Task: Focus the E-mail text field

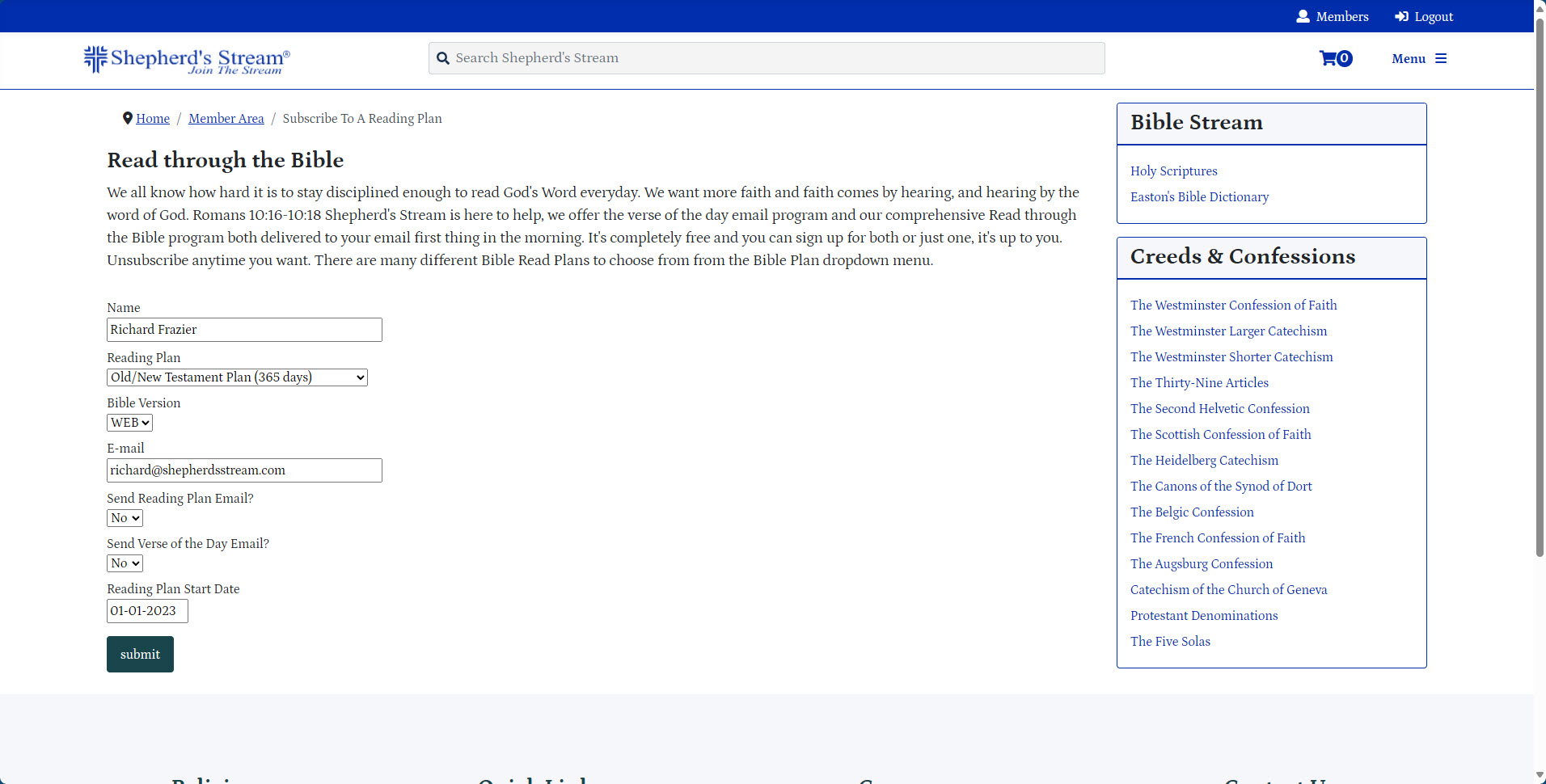Action: tap(244, 470)
